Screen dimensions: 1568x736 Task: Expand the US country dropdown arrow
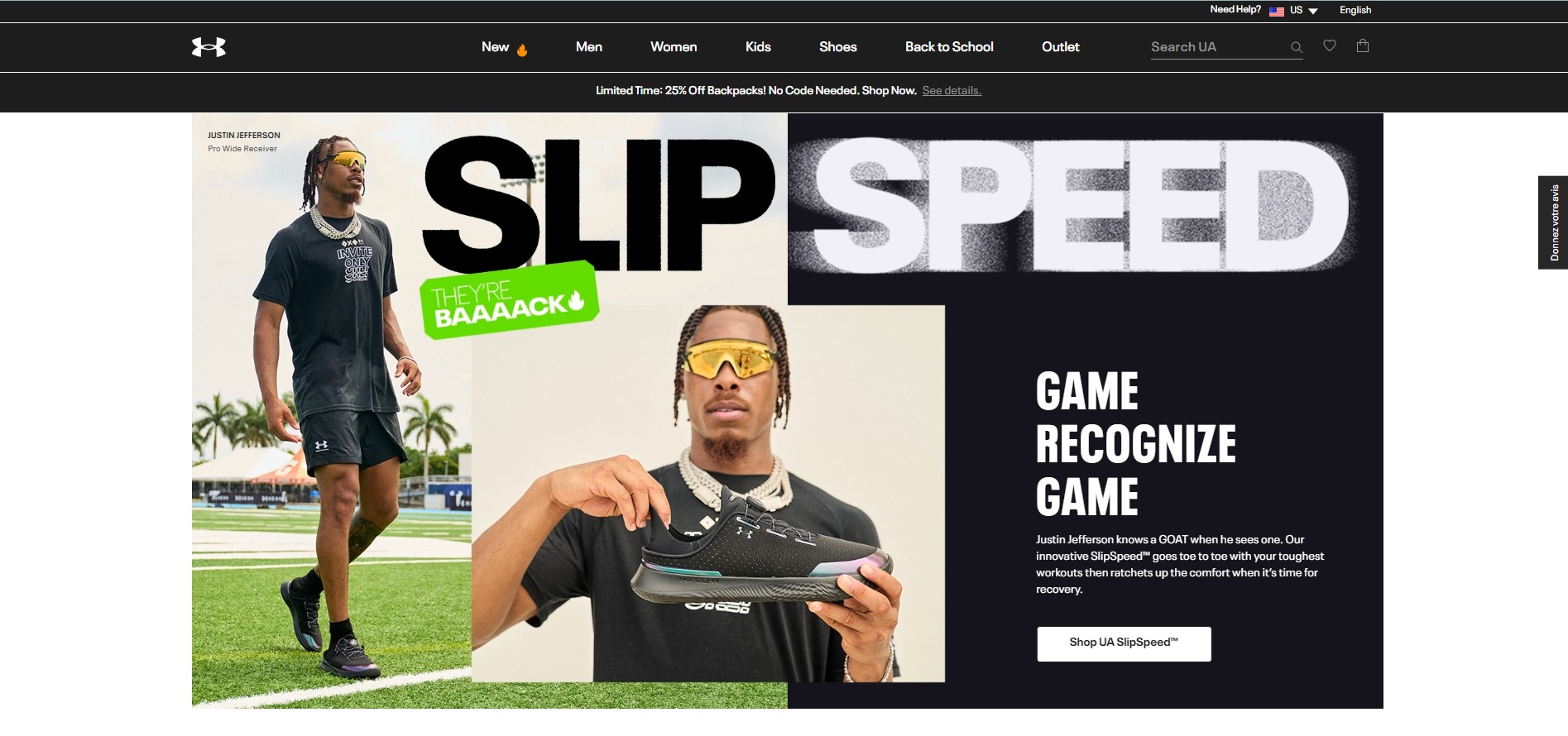pyautogui.click(x=1313, y=11)
